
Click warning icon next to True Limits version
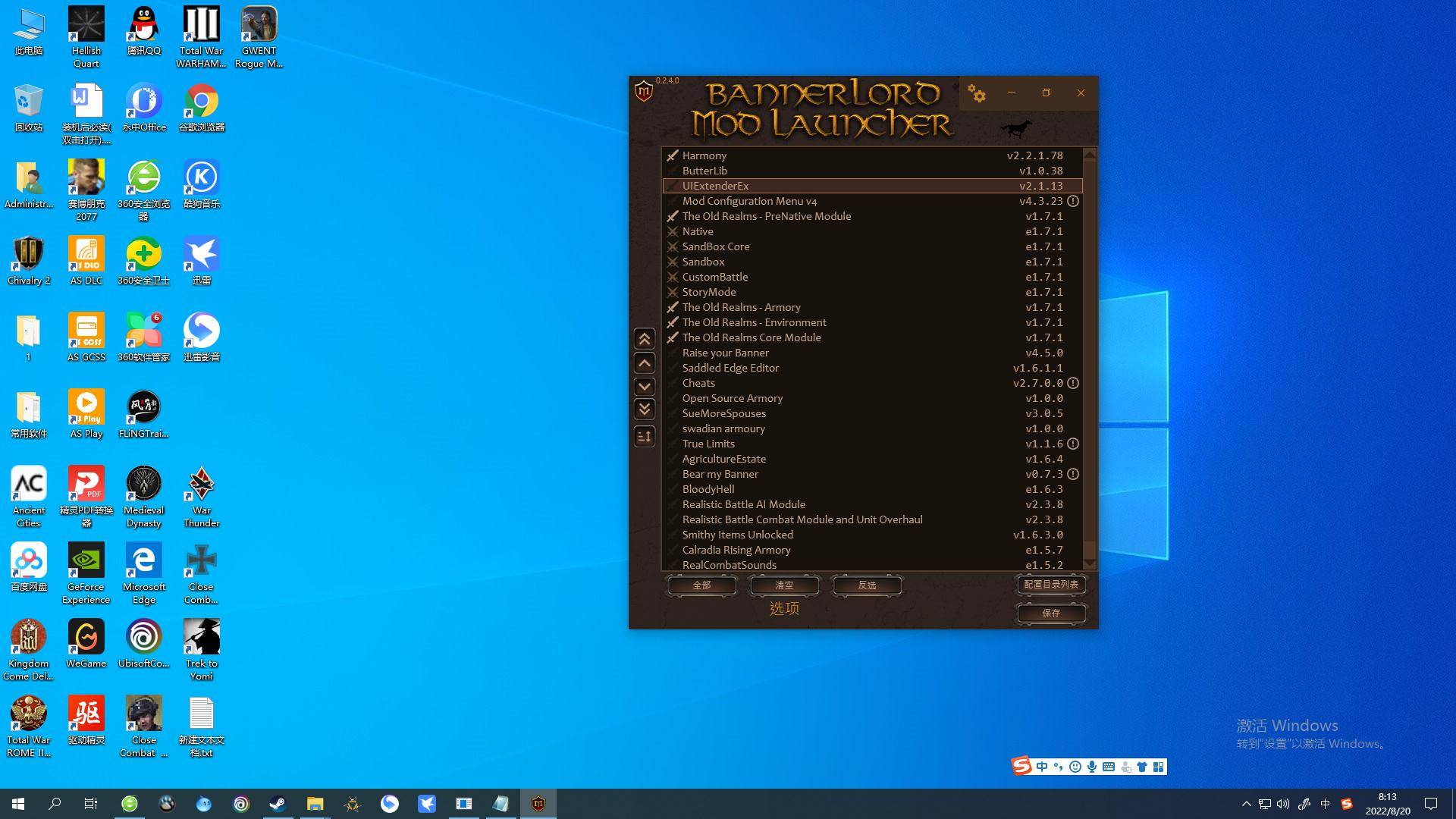coord(1073,444)
